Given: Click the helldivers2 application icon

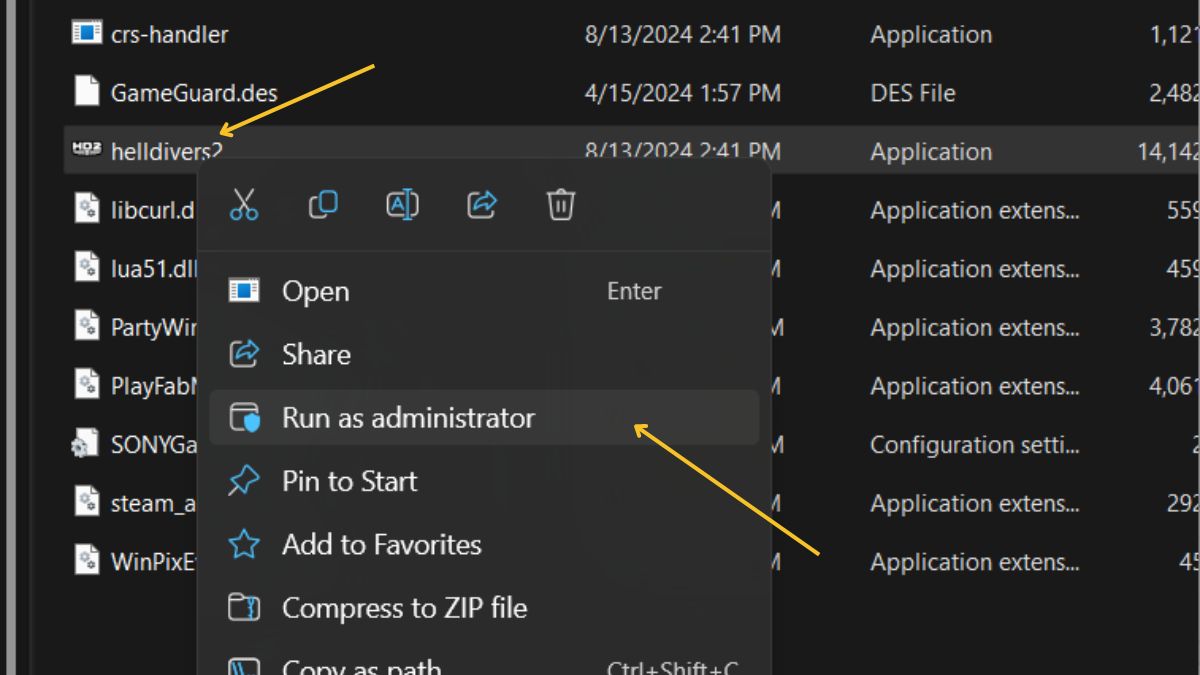Looking at the screenshot, I should (87, 150).
